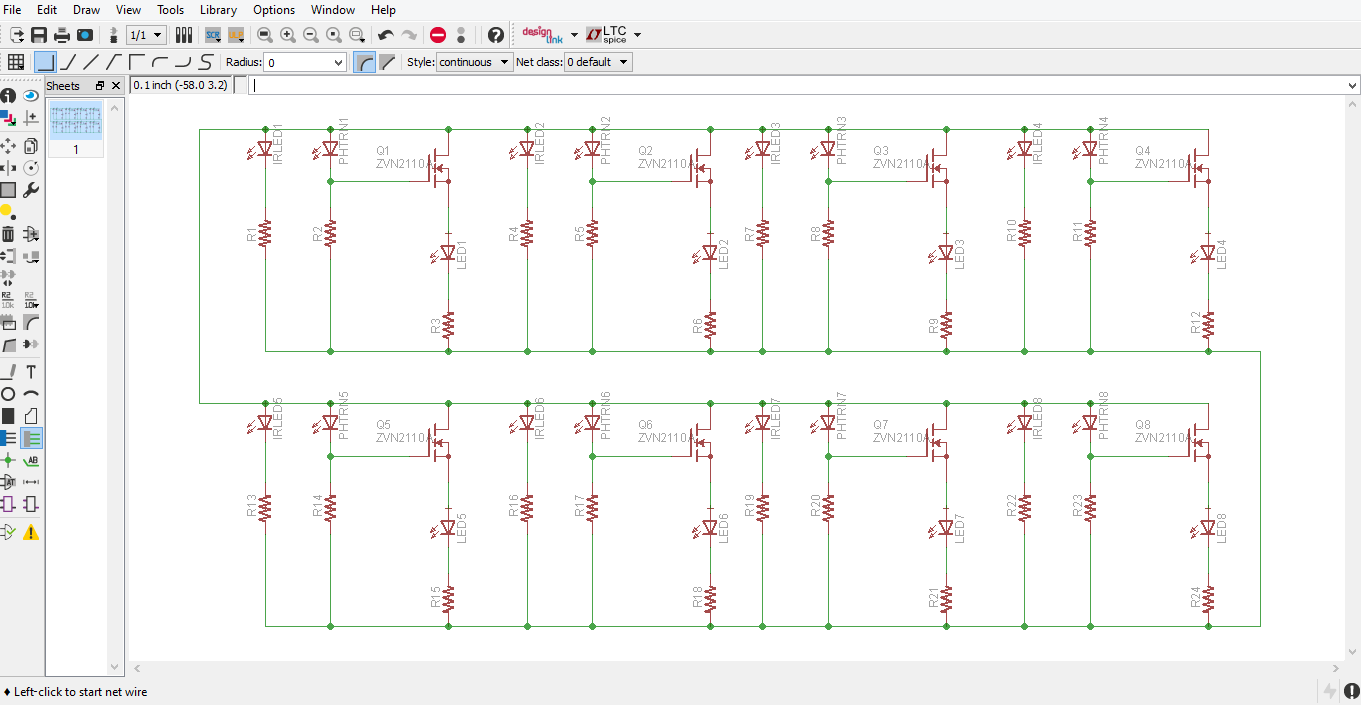The image size is (1361, 705).
Task: Select the zoom-in magnifier tool
Action: coord(288,35)
